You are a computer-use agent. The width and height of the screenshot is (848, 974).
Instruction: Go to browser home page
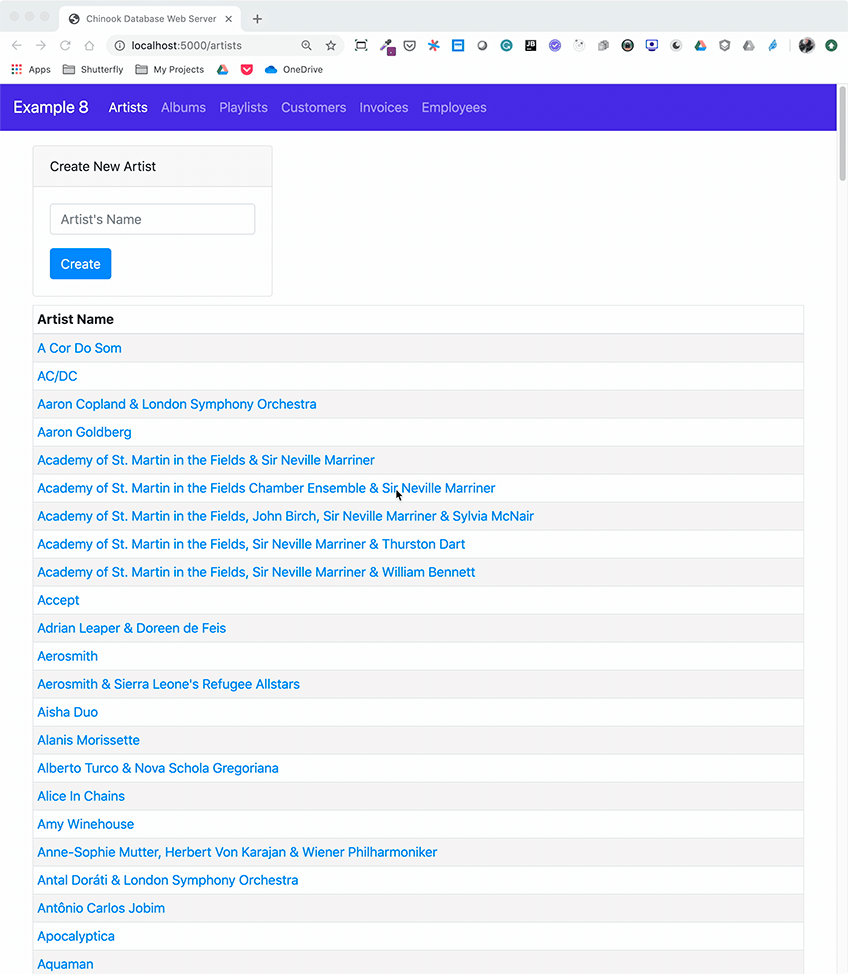click(89, 46)
